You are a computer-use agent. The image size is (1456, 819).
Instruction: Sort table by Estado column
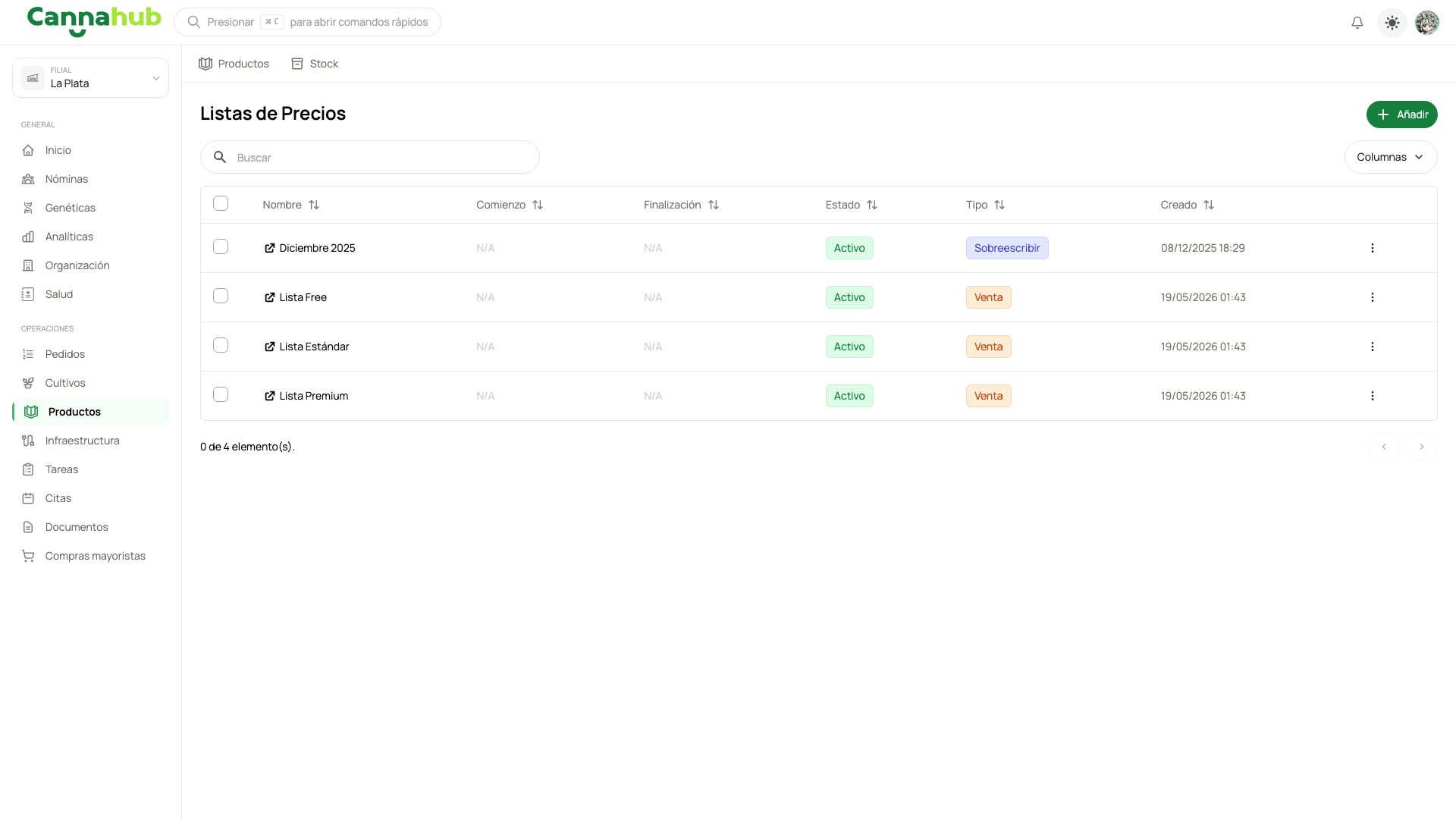852,205
